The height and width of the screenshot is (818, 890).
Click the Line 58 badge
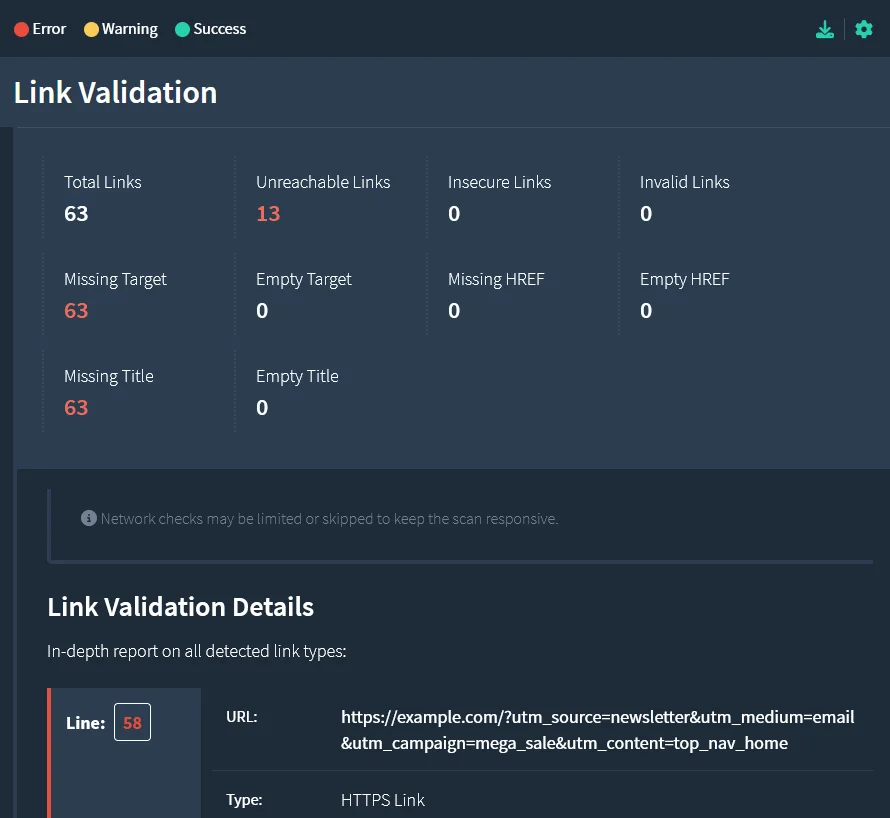coord(132,722)
